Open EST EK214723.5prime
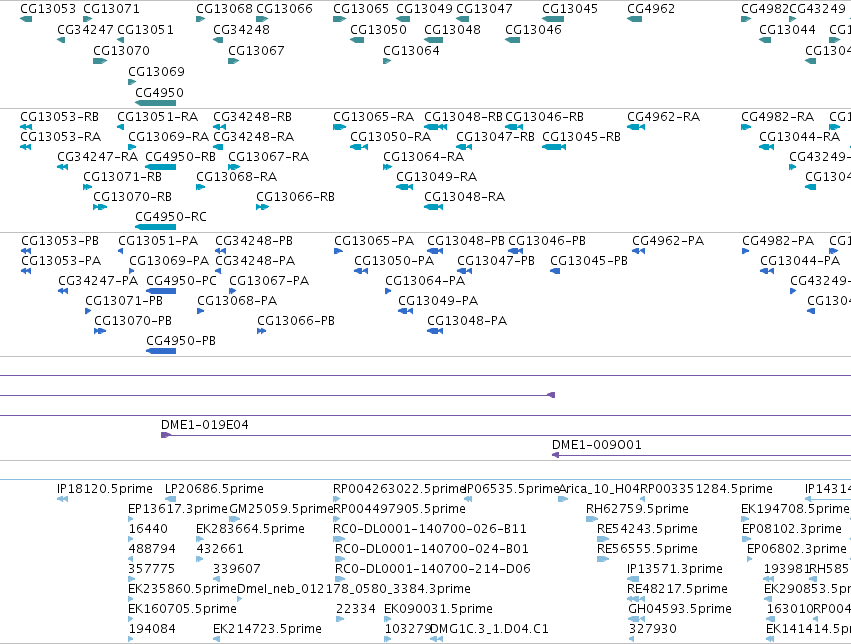The image size is (851, 644). tap(268, 629)
